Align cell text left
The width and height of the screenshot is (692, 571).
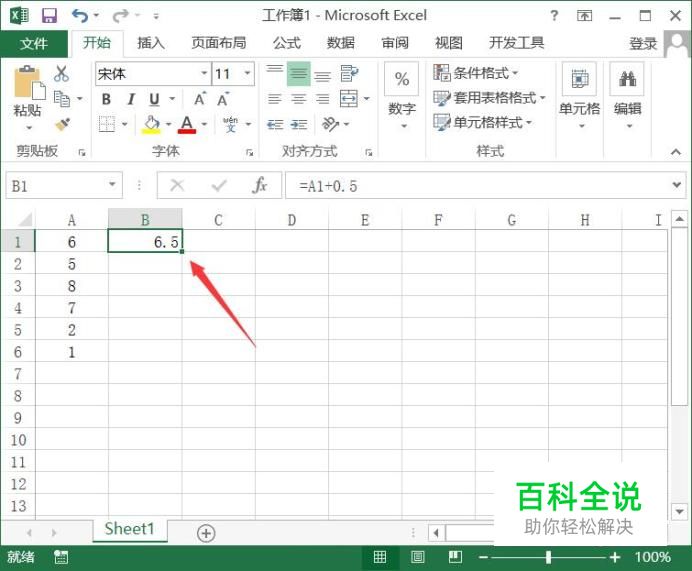[x=275, y=99]
